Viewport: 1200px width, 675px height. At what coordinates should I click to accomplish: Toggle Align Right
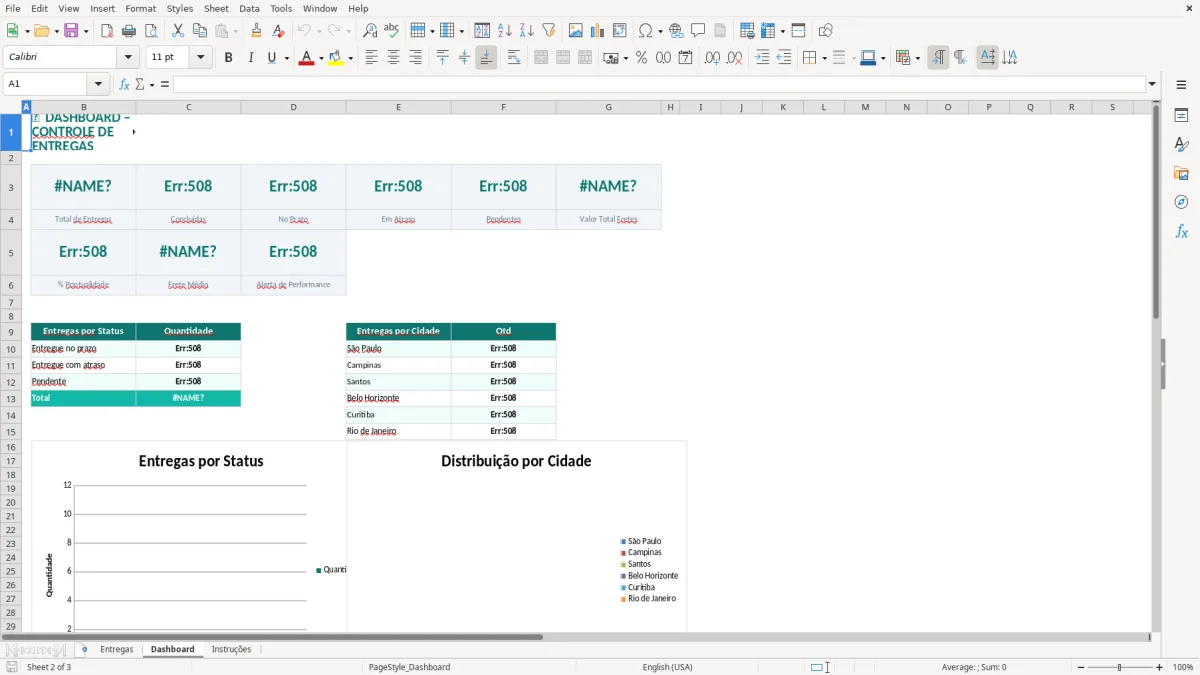415,58
